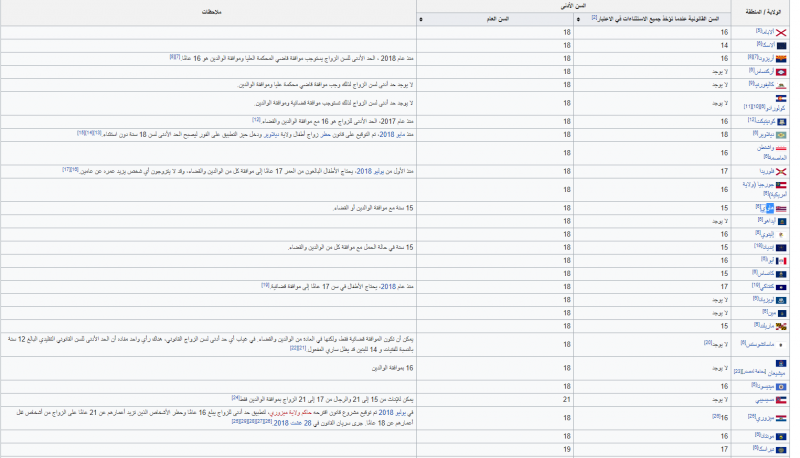Click the Iowa tricolor flag icon

pyautogui.click(x=781, y=261)
